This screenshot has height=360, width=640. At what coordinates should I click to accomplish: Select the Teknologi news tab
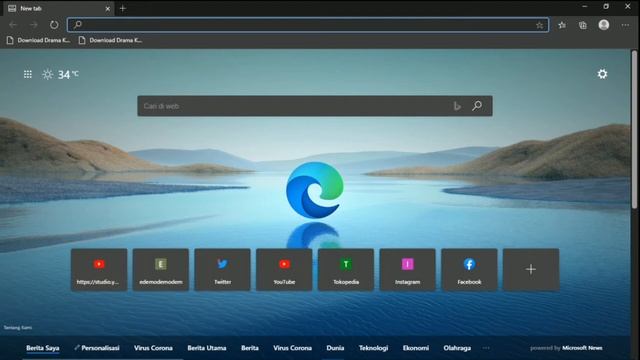[373, 348]
